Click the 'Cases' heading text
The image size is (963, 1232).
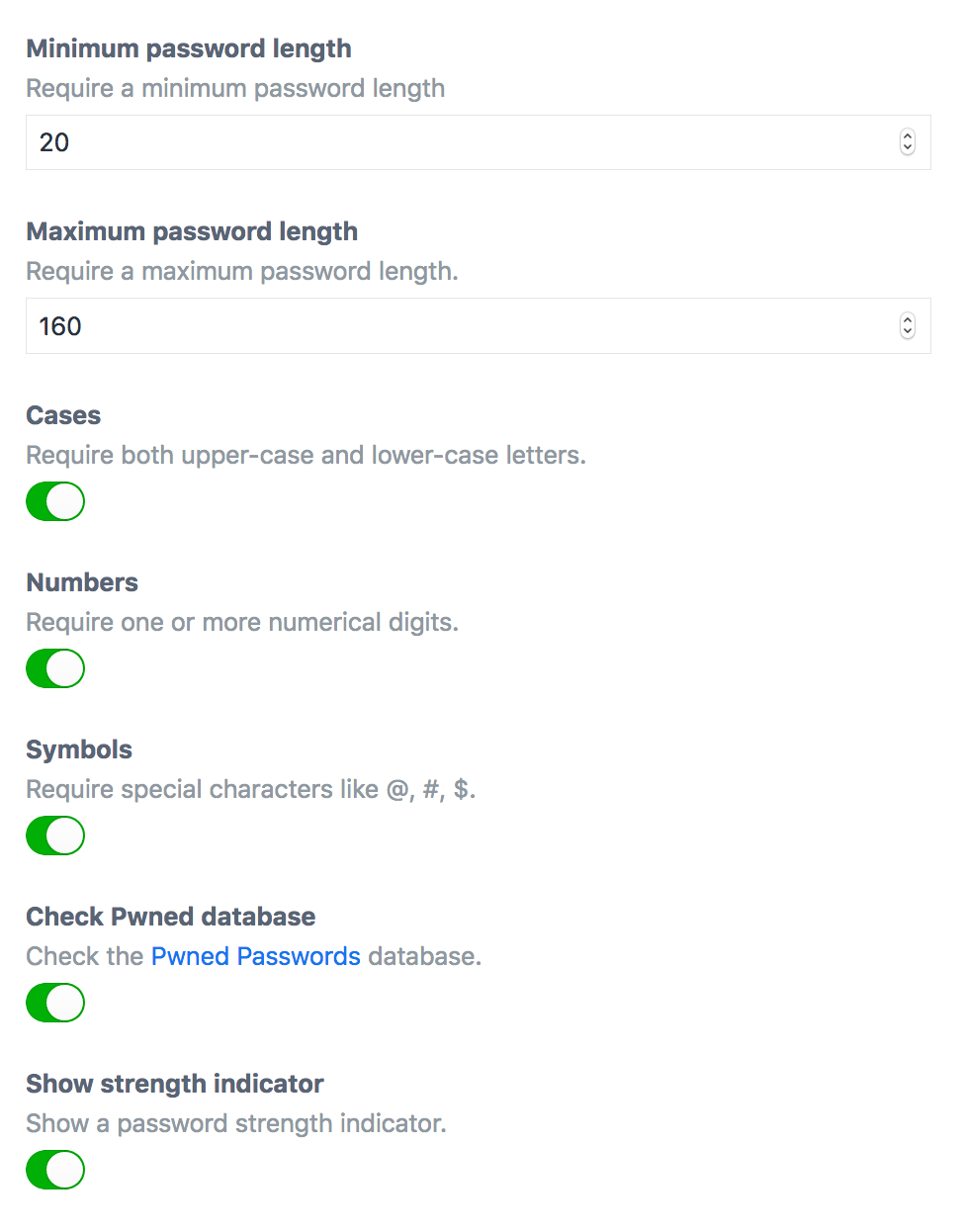pyautogui.click(x=63, y=415)
